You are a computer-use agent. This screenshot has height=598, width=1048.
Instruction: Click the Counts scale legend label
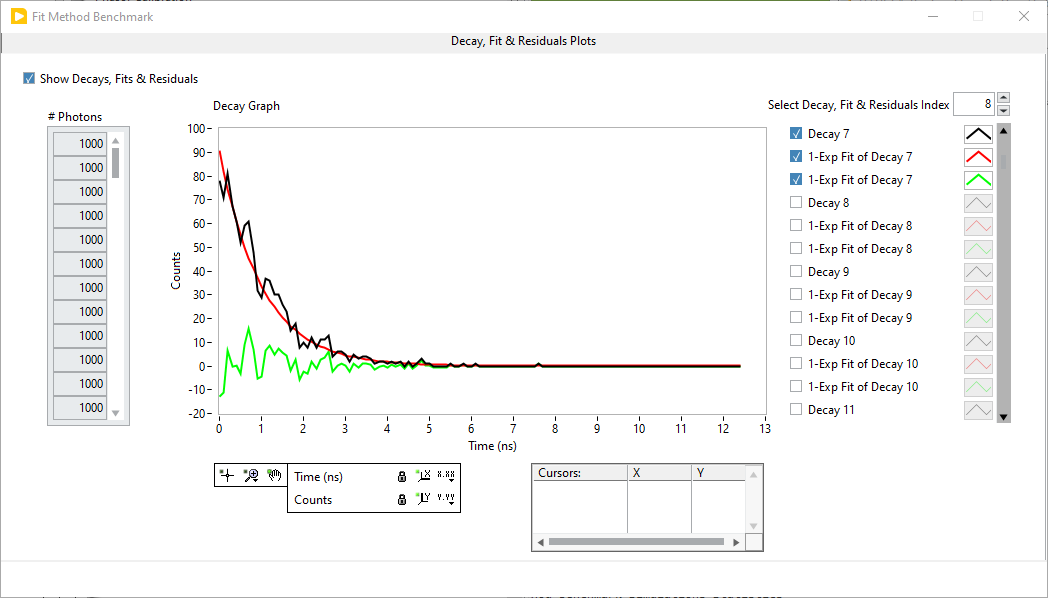tap(313, 500)
